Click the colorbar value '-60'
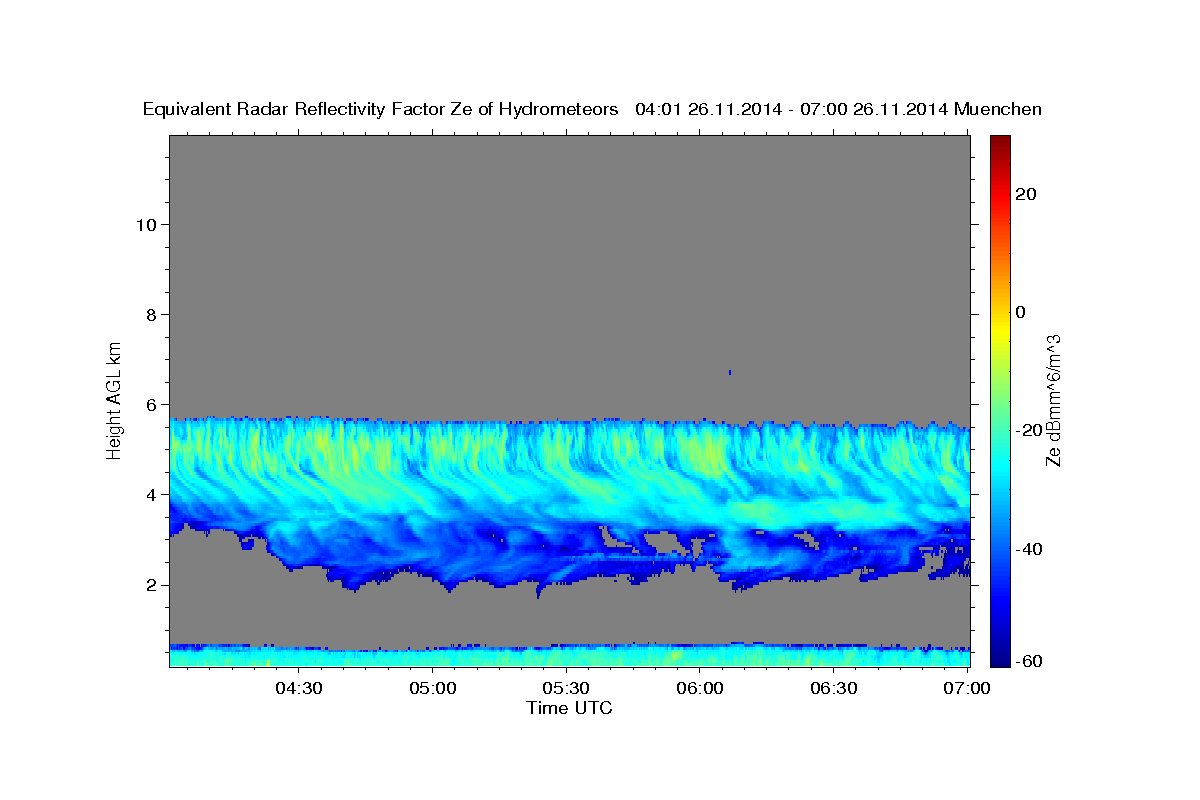 [1029, 661]
